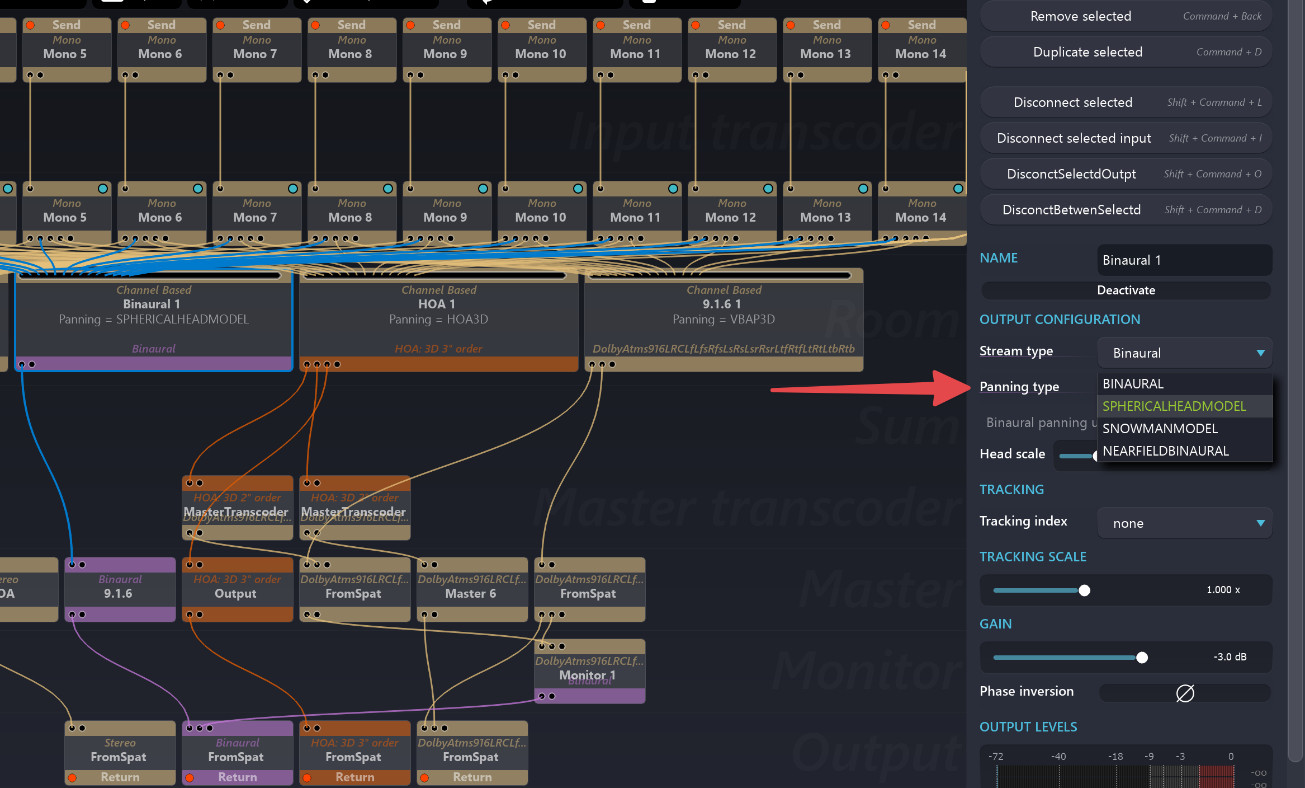Click the orange dot on Send Mono 14

click(885, 24)
